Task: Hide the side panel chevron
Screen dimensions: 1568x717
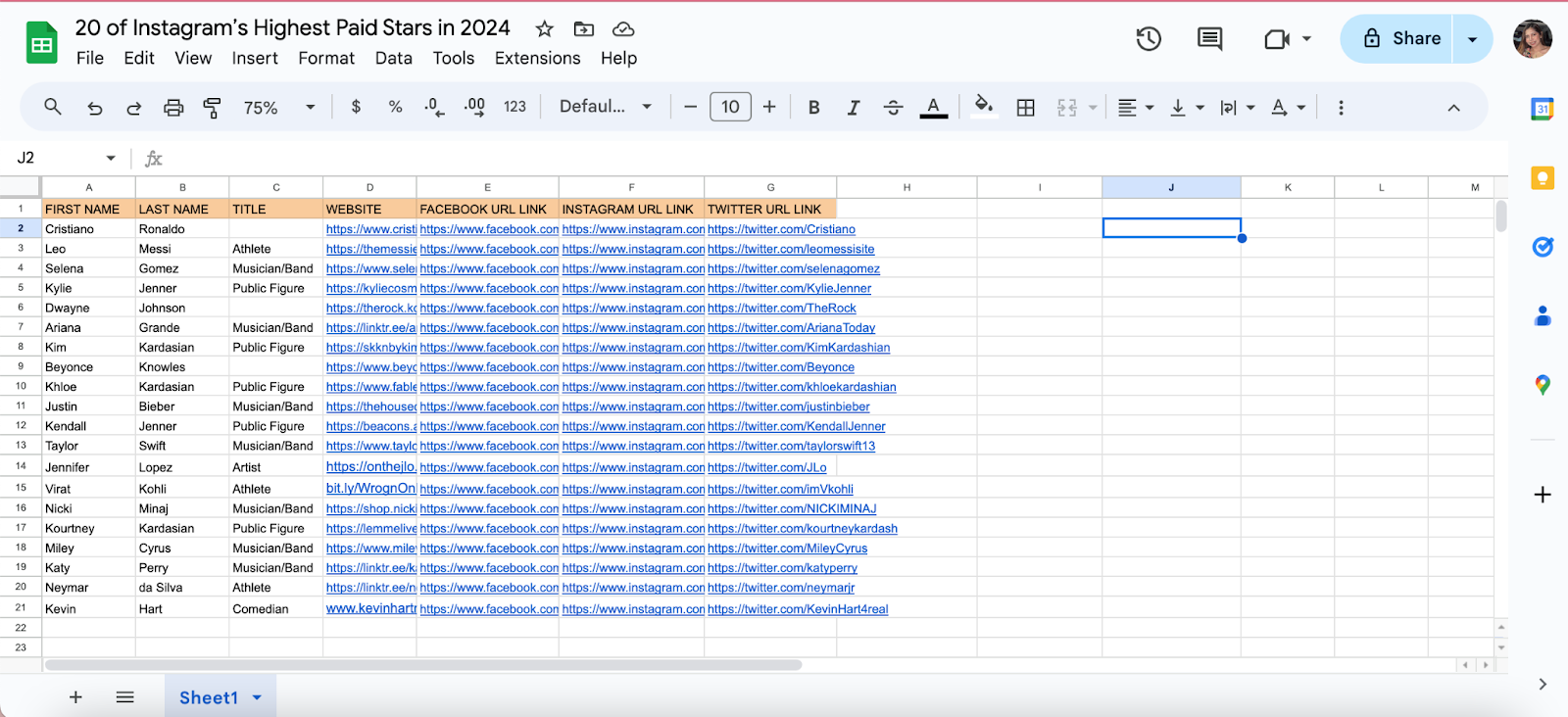Action: [x=1543, y=684]
